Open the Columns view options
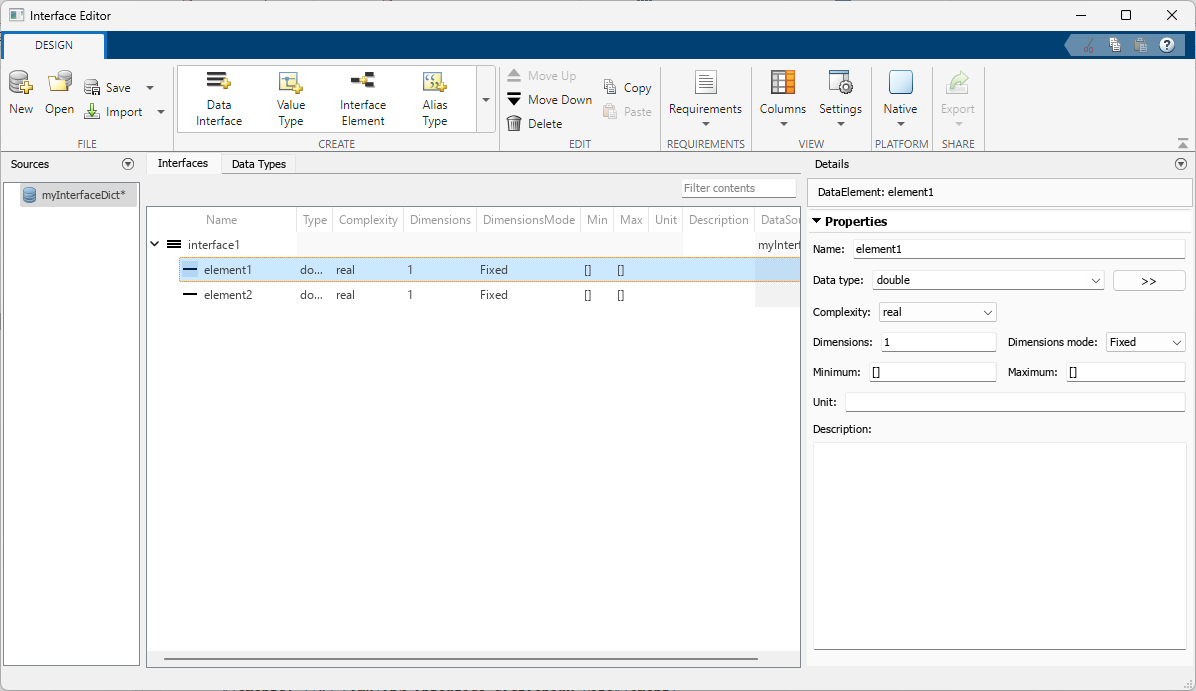1196x691 pixels. click(782, 97)
